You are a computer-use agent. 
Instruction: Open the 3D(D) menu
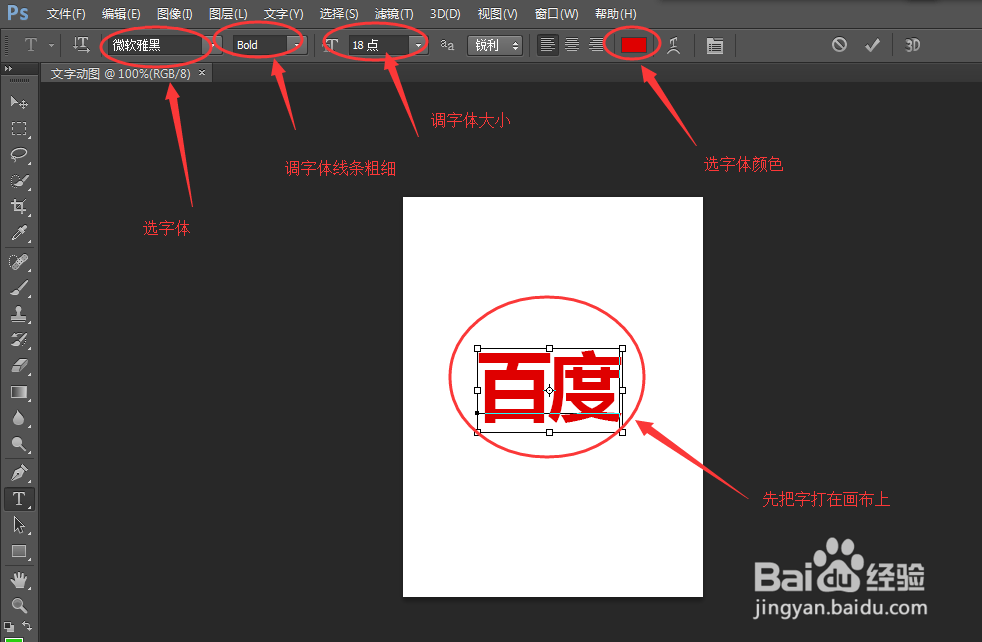point(445,14)
